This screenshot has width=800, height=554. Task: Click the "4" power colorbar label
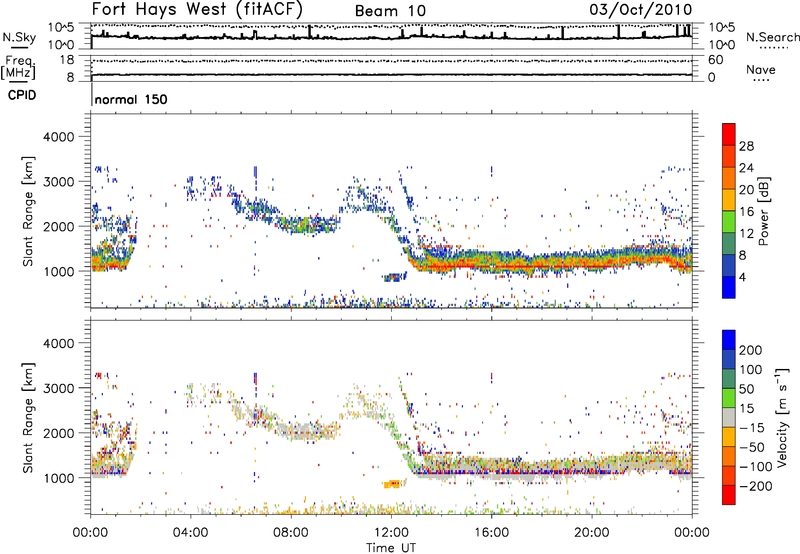[743, 277]
